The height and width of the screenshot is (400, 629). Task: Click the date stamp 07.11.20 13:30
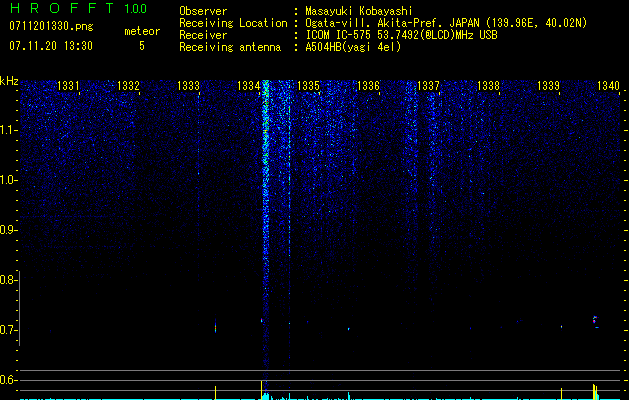[51, 46]
